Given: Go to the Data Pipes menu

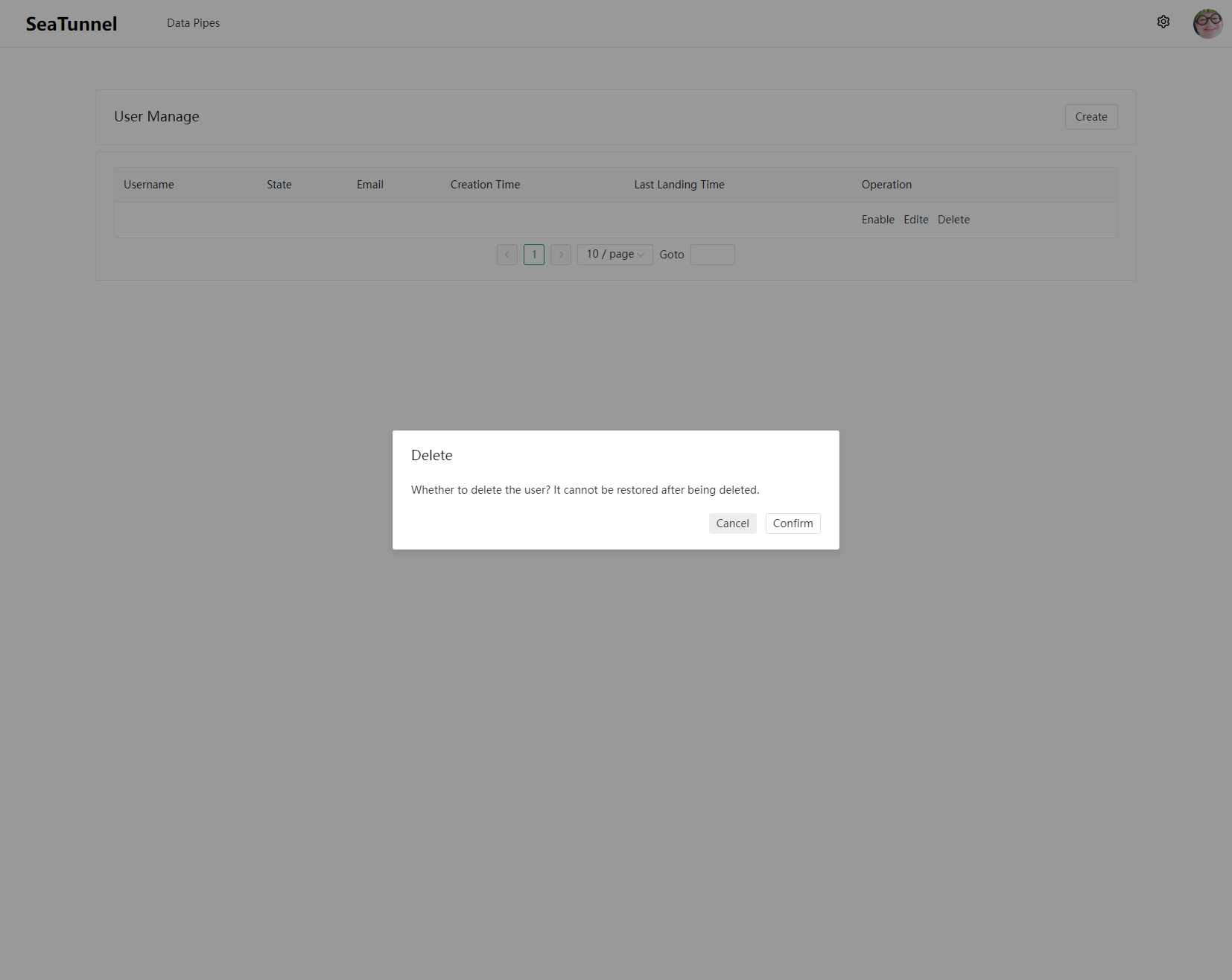Looking at the screenshot, I should 194,23.
